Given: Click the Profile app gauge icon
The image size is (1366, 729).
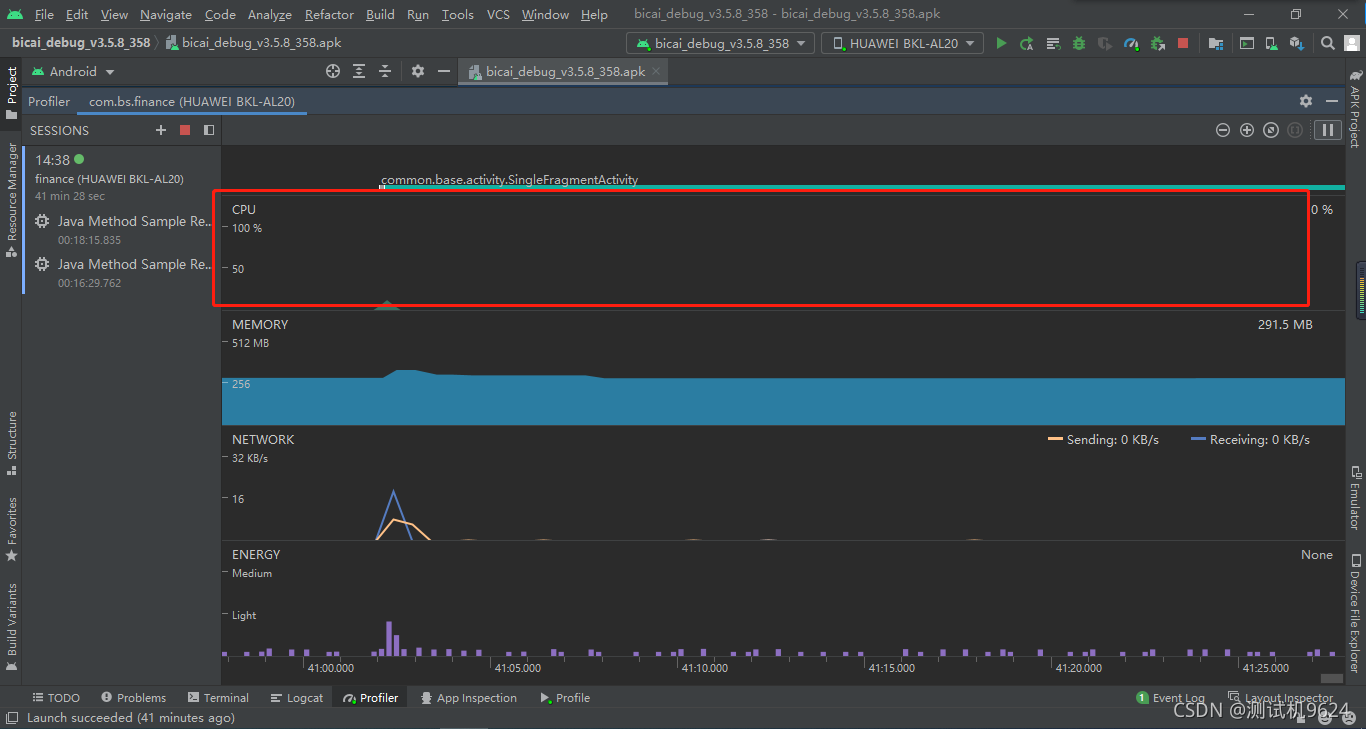Looking at the screenshot, I should (1131, 43).
